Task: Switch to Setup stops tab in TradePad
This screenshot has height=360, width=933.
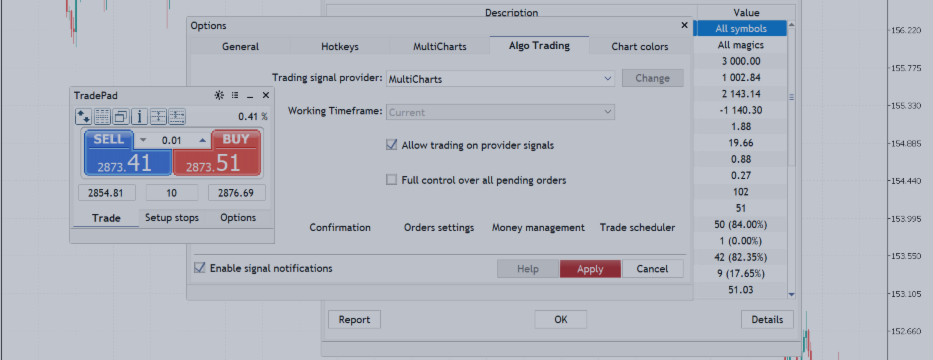Action: [172, 218]
